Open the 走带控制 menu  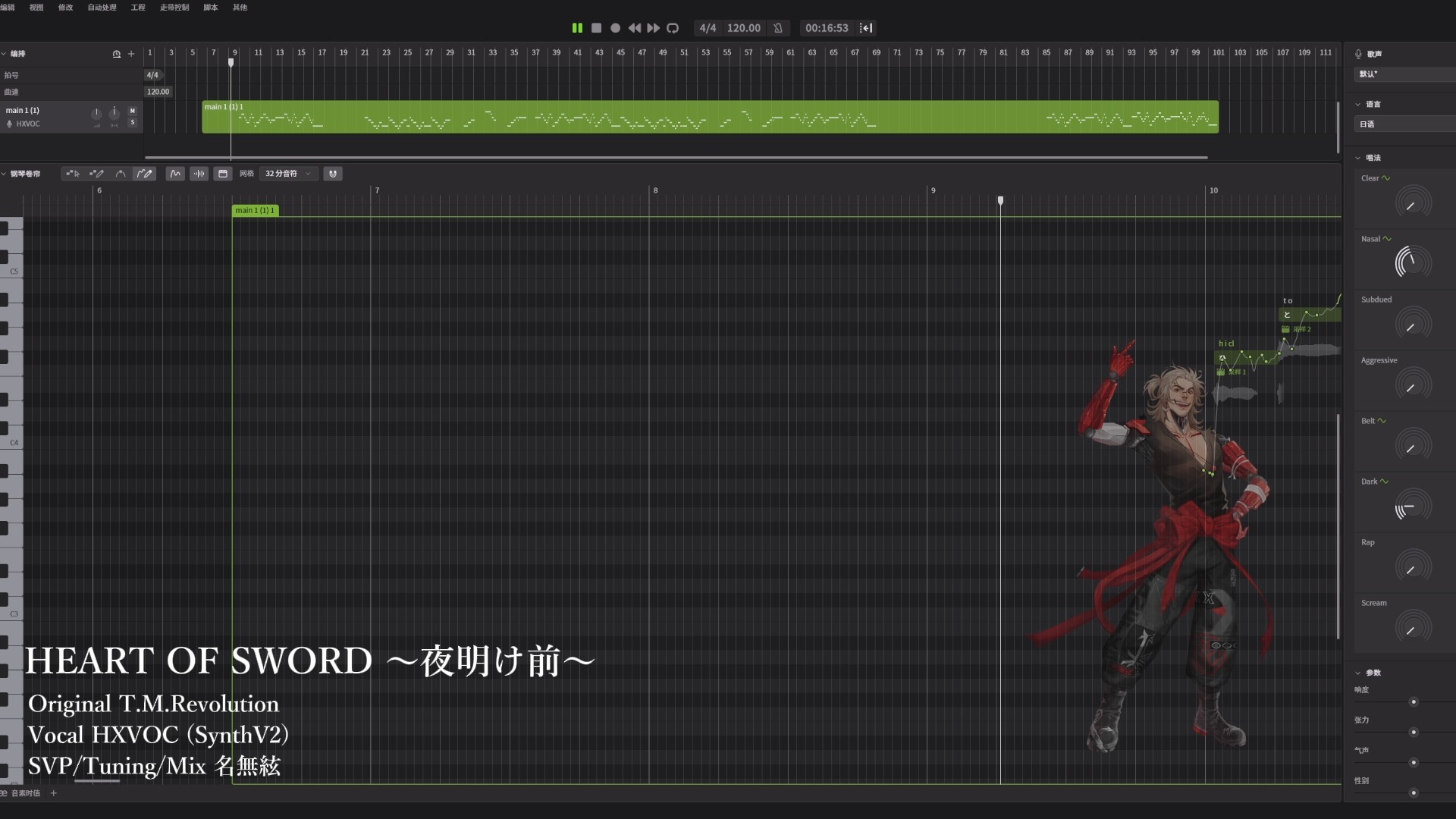[x=174, y=7]
